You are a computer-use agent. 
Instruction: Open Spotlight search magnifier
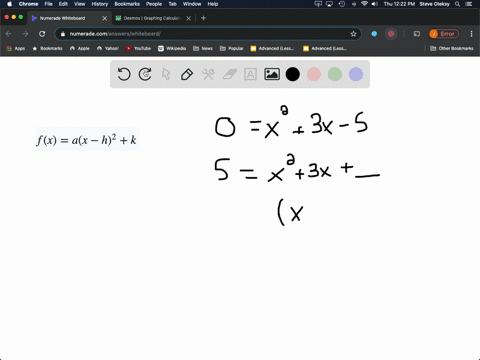[458, 4]
